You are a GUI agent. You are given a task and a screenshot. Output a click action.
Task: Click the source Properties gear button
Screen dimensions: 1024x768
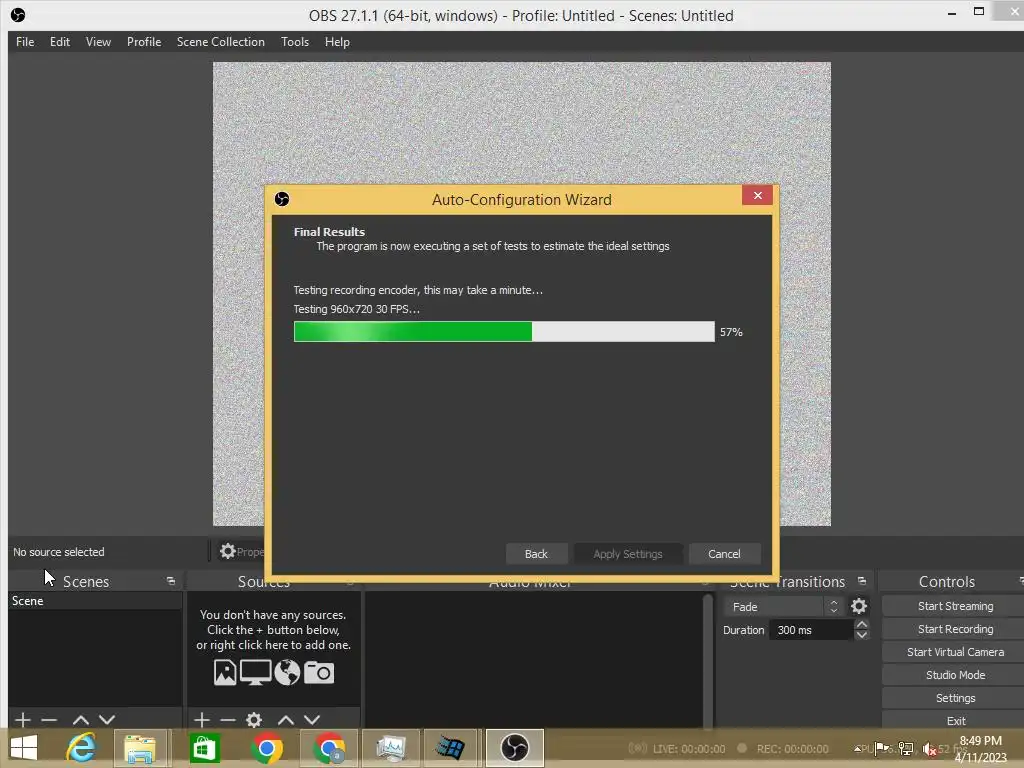click(x=241, y=552)
